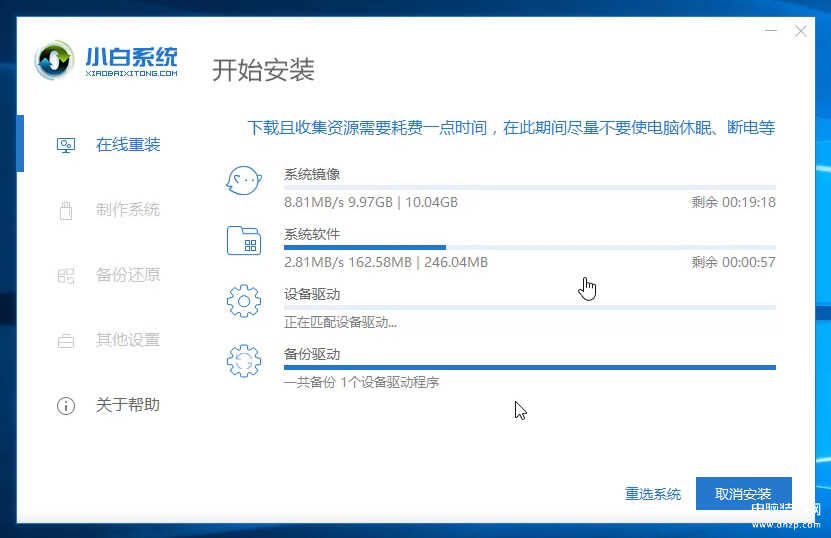The width and height of the screenshot is (831, 538).
Task: Select the 在线重装 monitor icon
Action: 66,145
